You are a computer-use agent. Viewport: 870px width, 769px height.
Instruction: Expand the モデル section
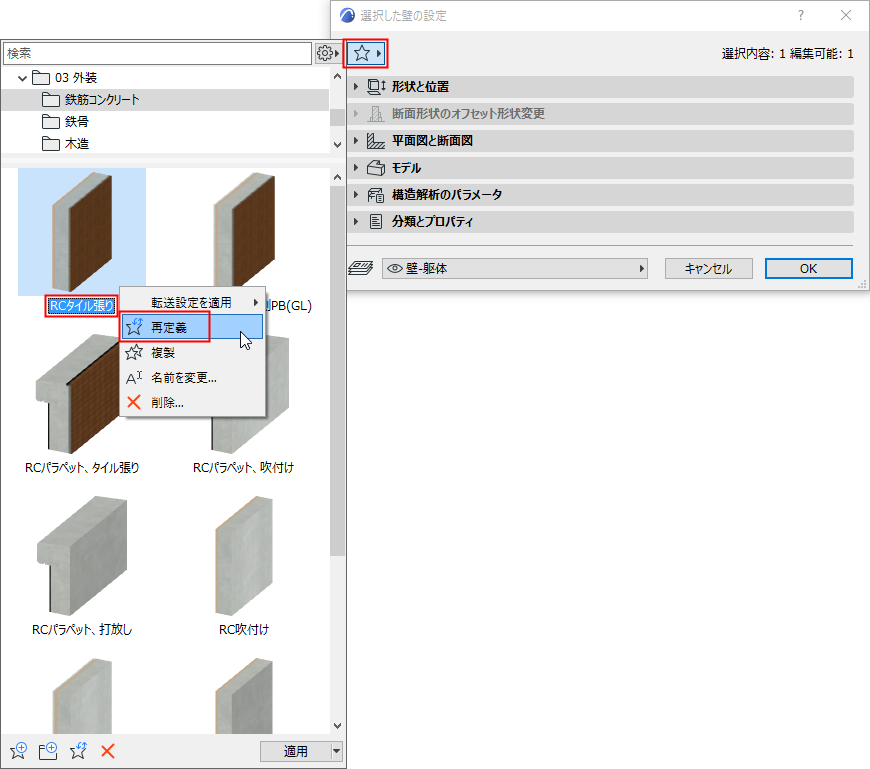tap(356, 168)
